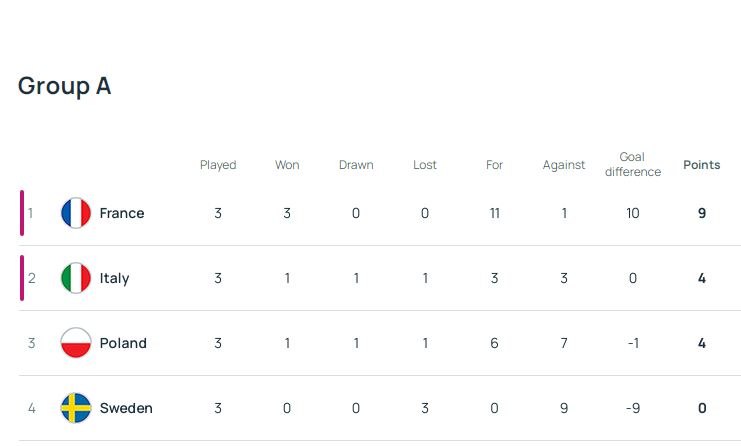The image size is (741, 446).
Task: Open the Poland team link
Action: [x=123, y=343]
